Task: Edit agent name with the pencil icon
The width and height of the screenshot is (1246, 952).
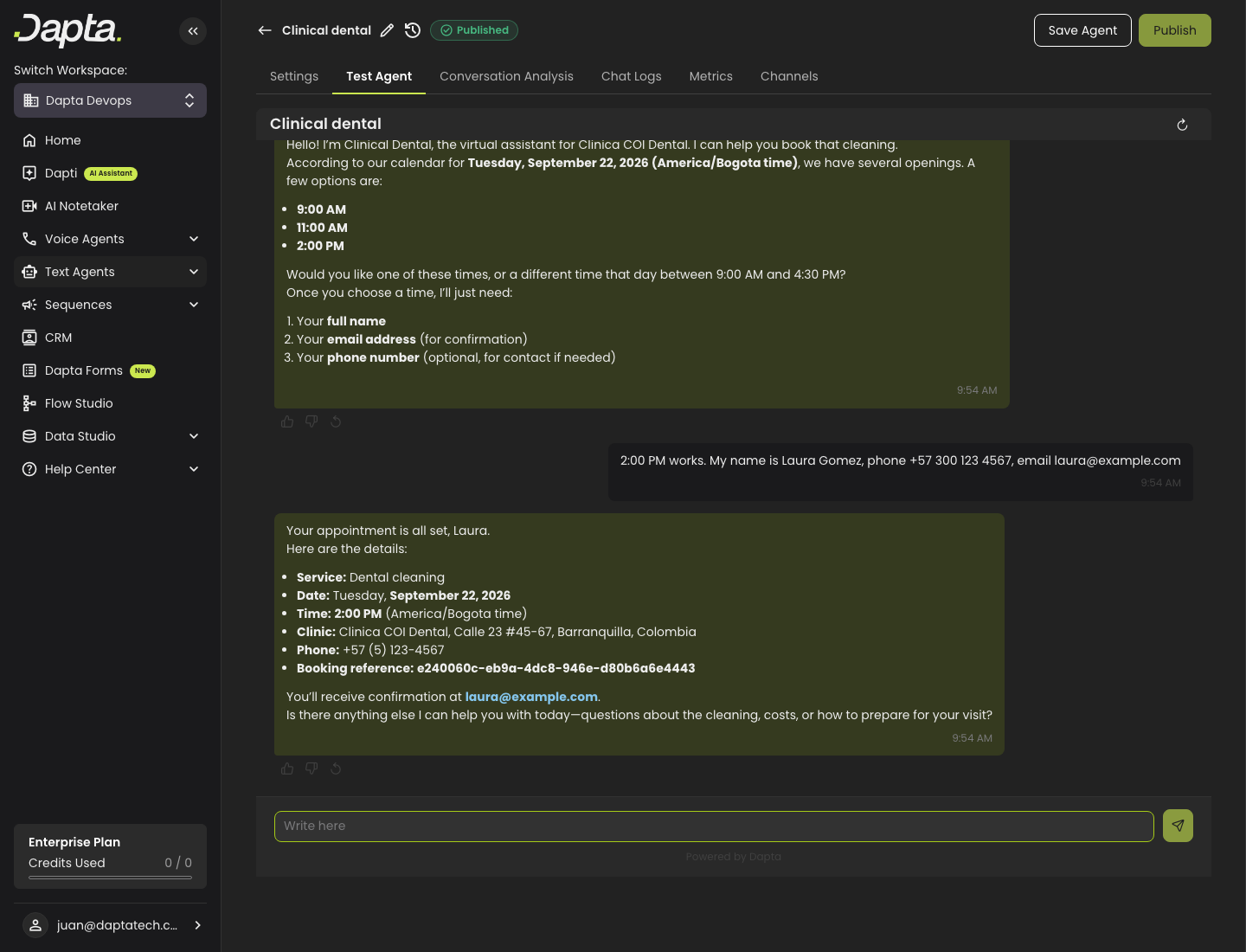Action: click(x=387, y=30)
